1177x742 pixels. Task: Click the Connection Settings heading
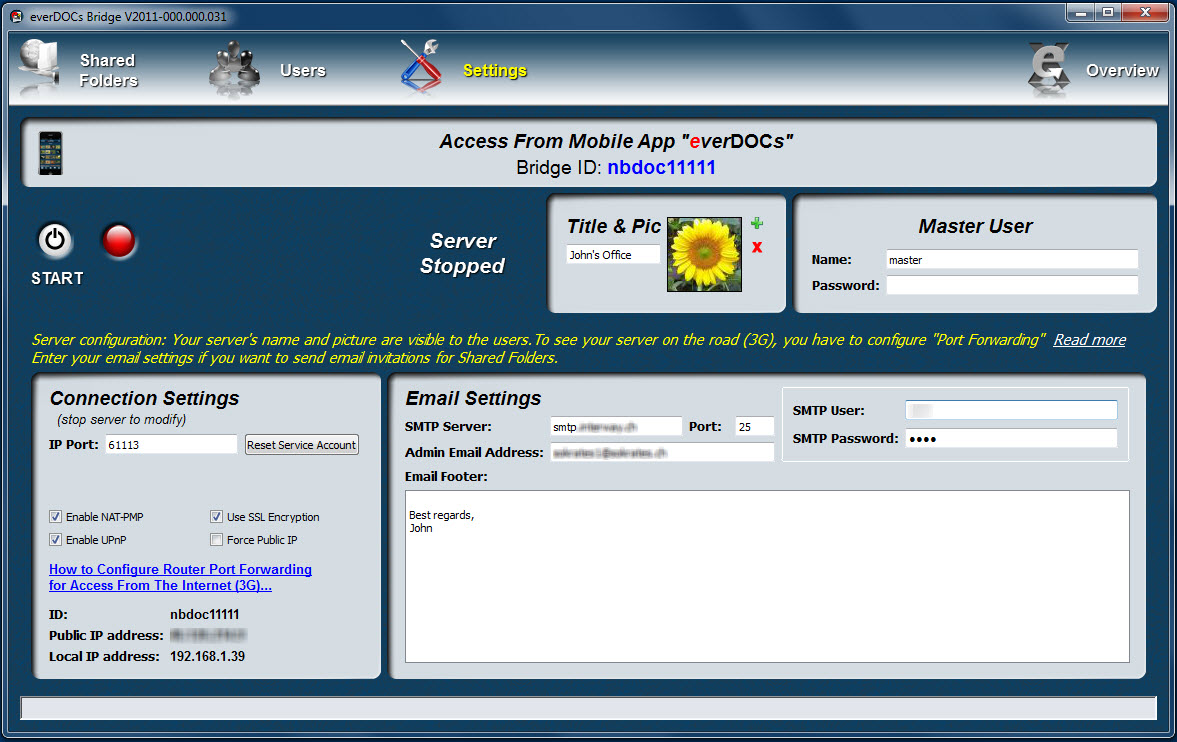[x=144, y=398]
